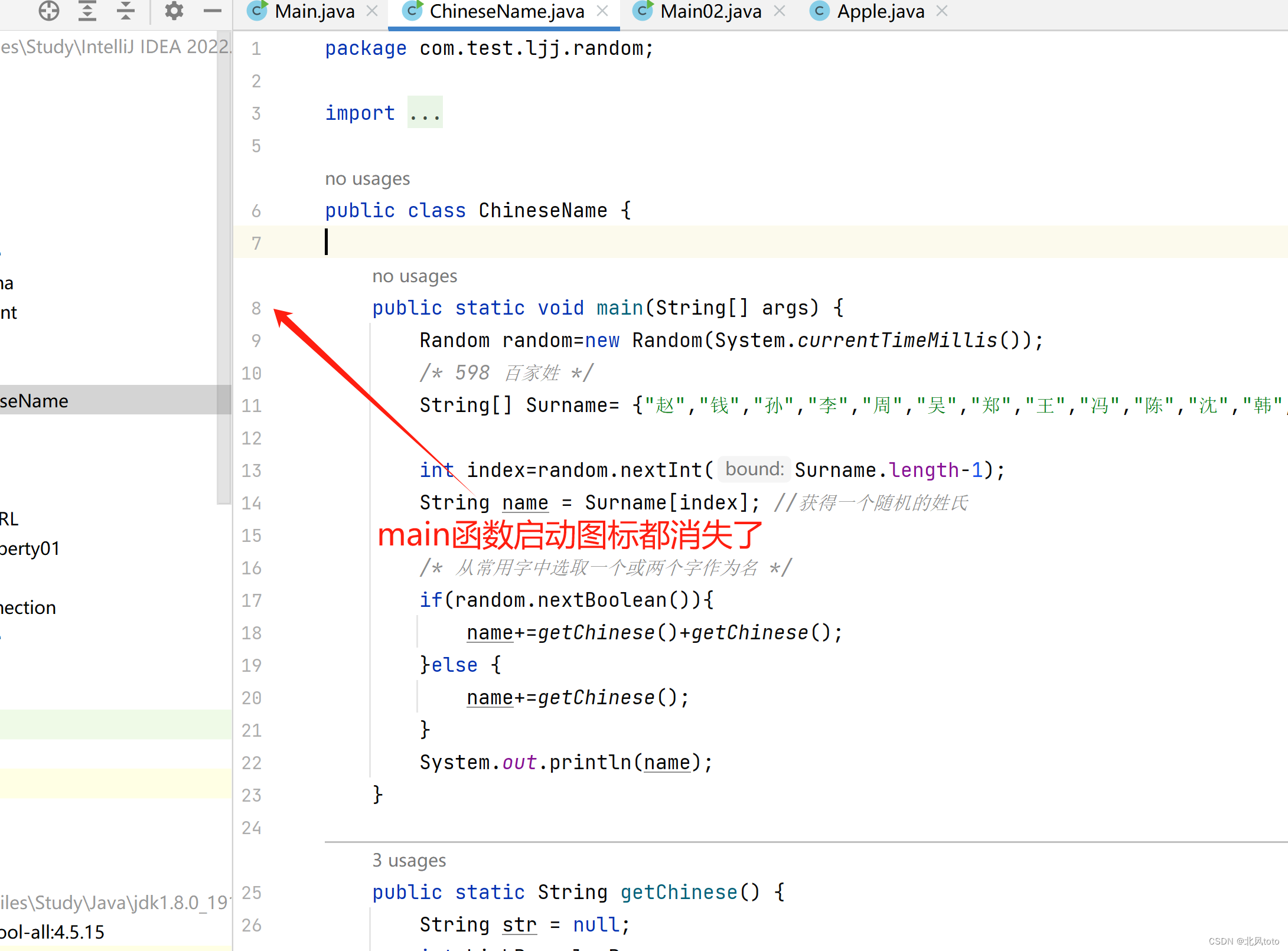Click the Collapse All icon in project toolbar

tap(126, 11)
